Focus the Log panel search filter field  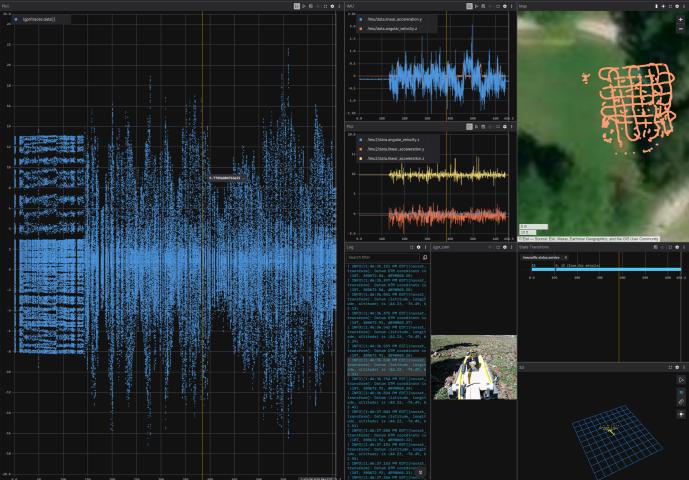[383, 258]
